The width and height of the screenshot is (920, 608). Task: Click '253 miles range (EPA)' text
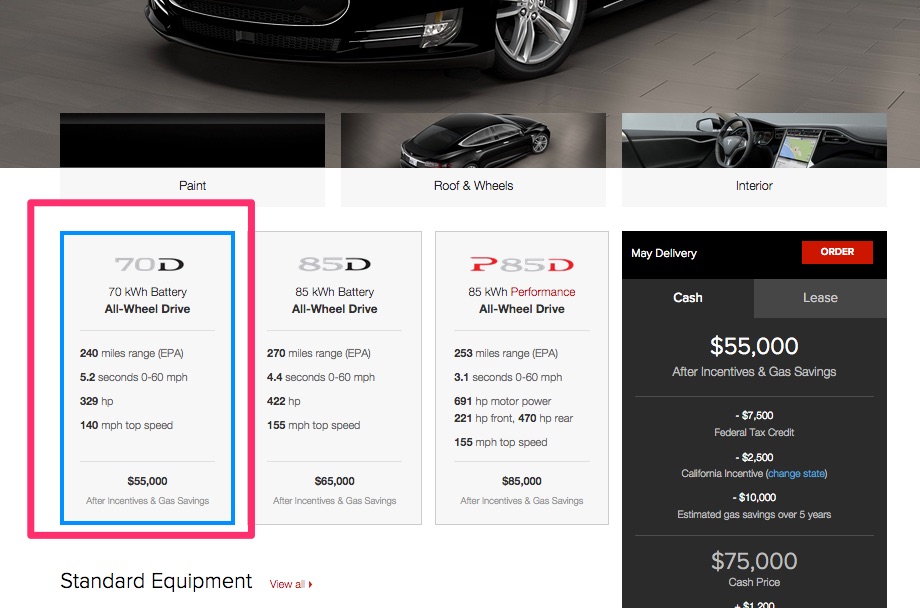[506, 353]
